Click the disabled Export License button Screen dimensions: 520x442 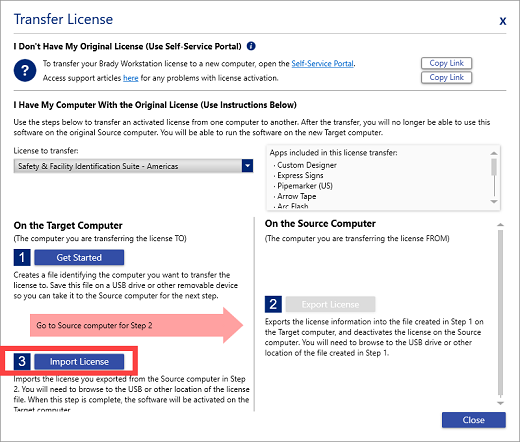(x=330, y=304)
